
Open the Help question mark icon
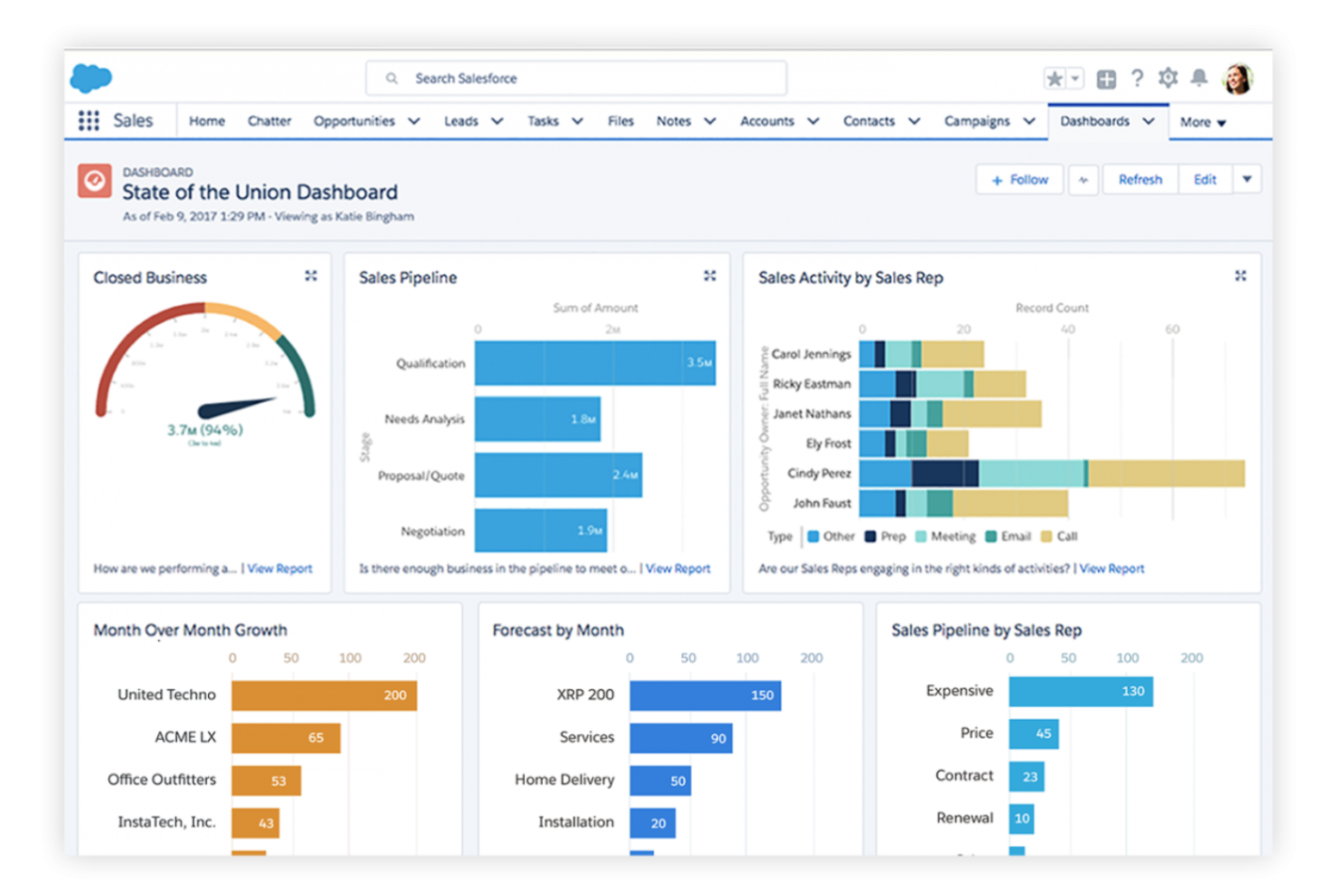1137,78
